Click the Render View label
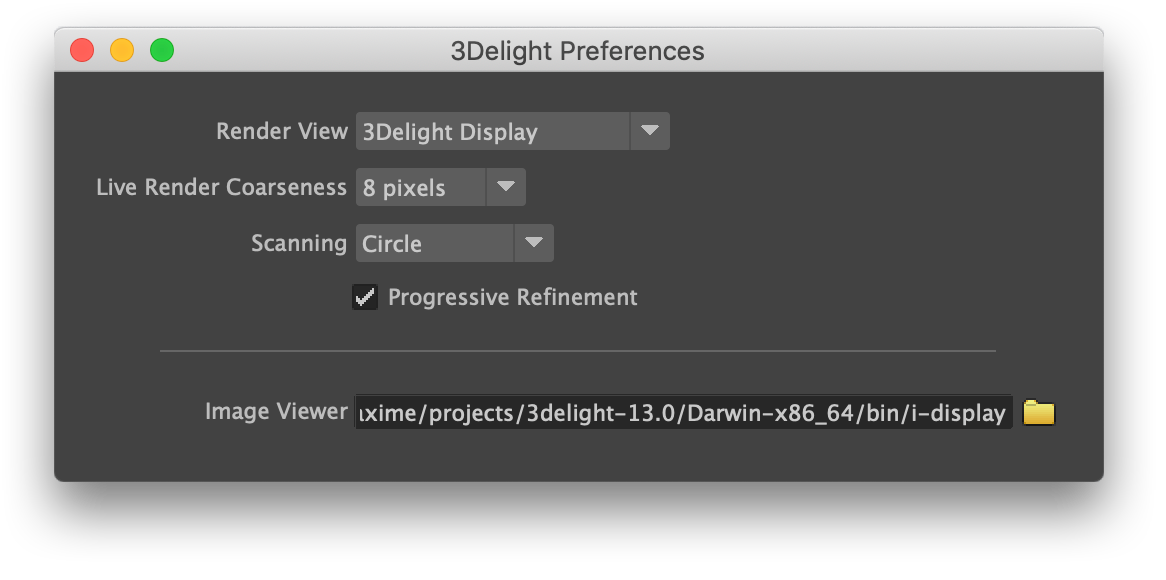This screenshot has width=1166, height=580. coord(282,132)
